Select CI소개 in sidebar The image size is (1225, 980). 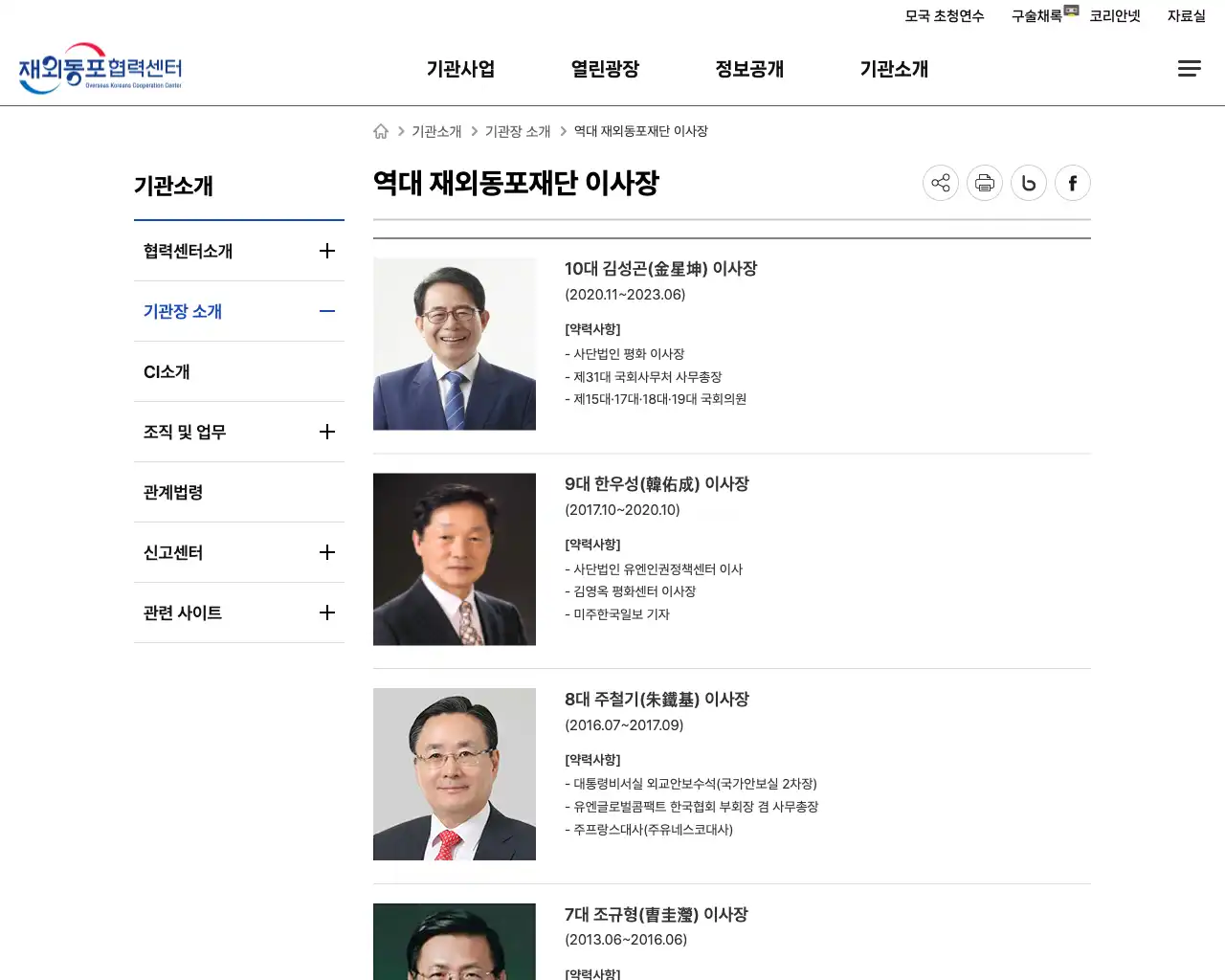click(167, 371)
